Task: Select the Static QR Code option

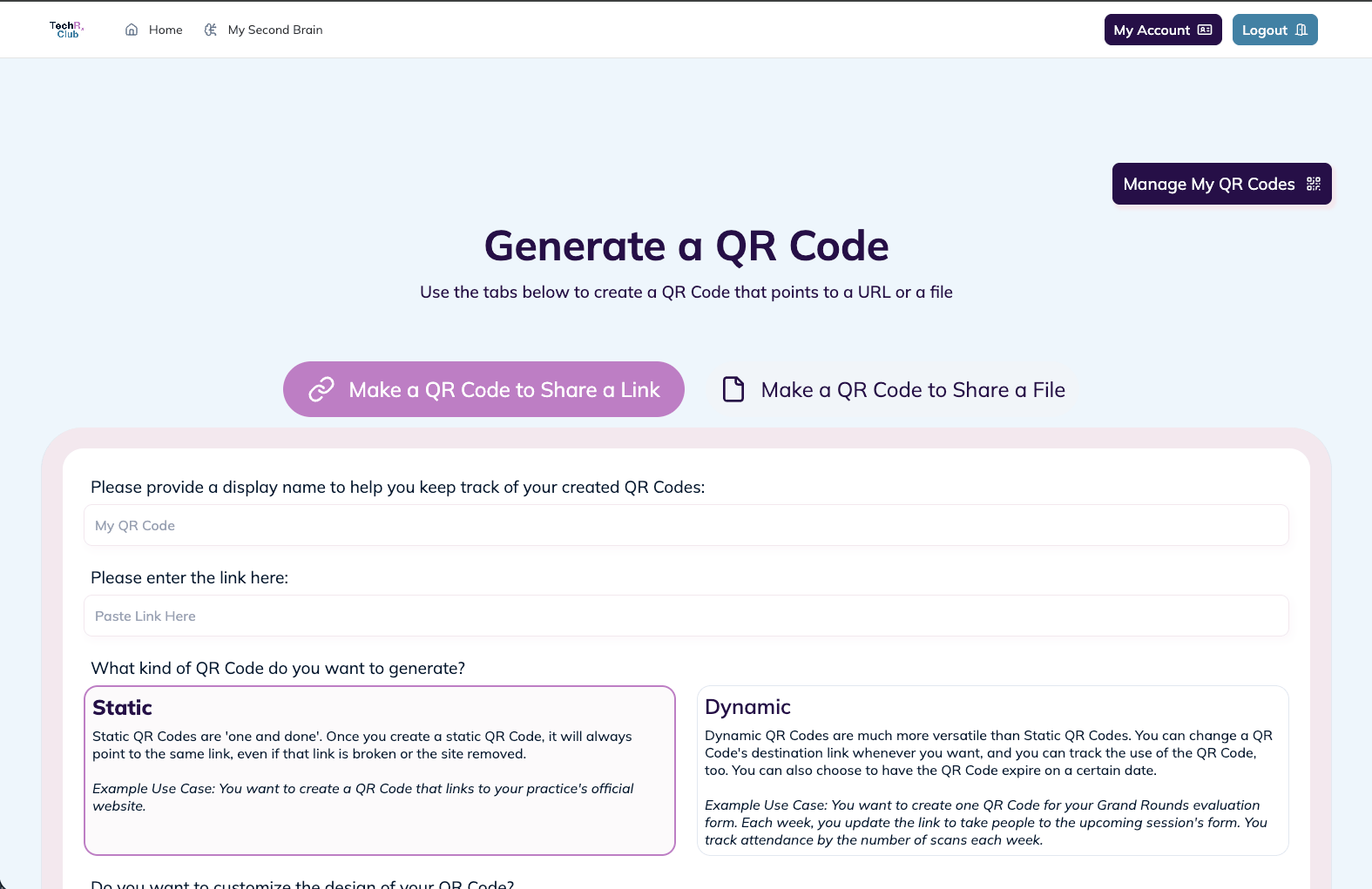Action: (x=380, y=770)
